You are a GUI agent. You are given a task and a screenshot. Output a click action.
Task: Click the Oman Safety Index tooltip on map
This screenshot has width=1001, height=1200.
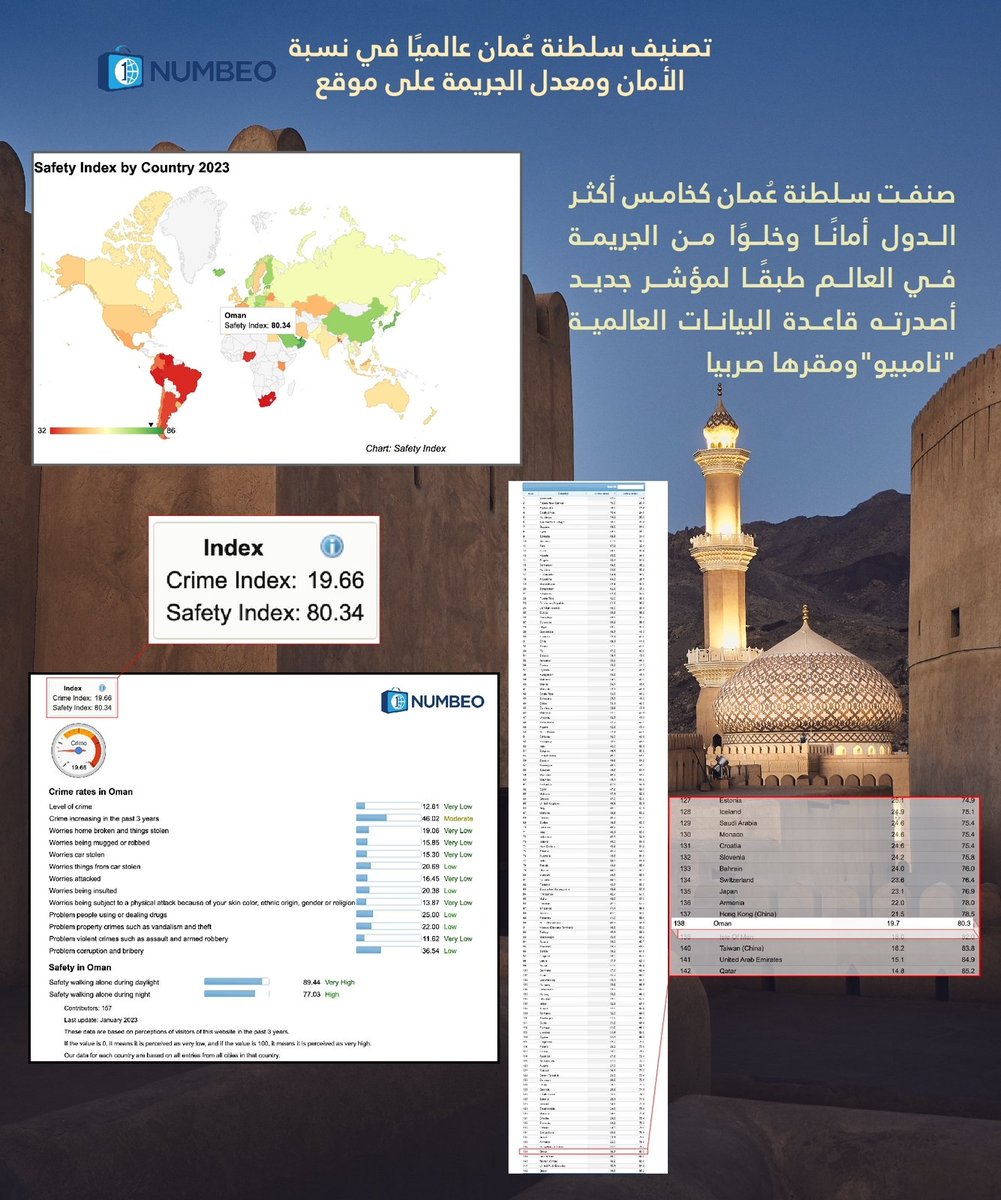[x=258, y=319]
